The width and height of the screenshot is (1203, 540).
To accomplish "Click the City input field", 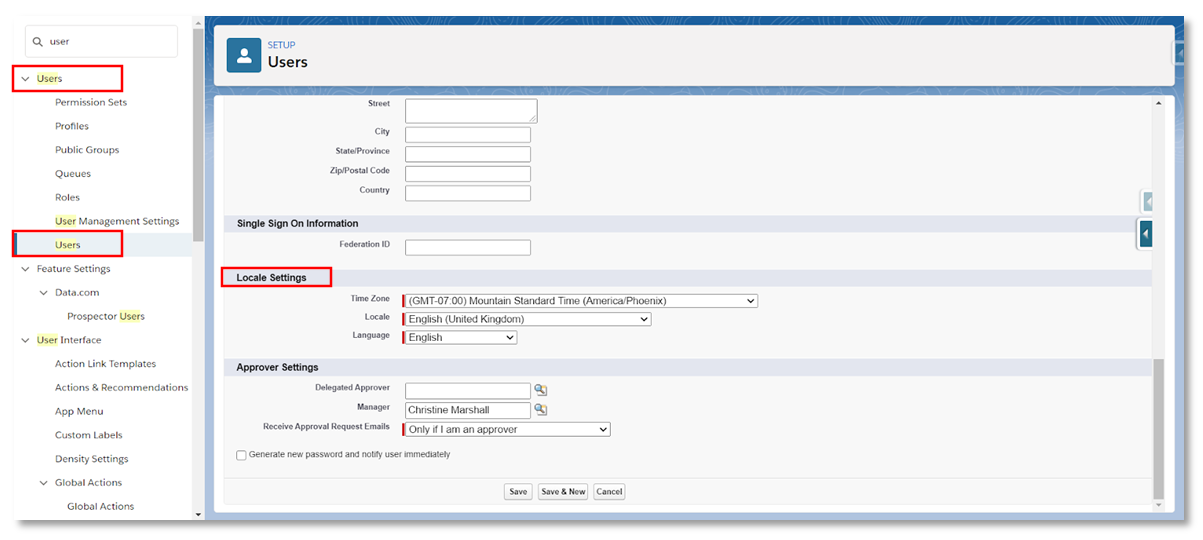I will click(x=468, y=135).
